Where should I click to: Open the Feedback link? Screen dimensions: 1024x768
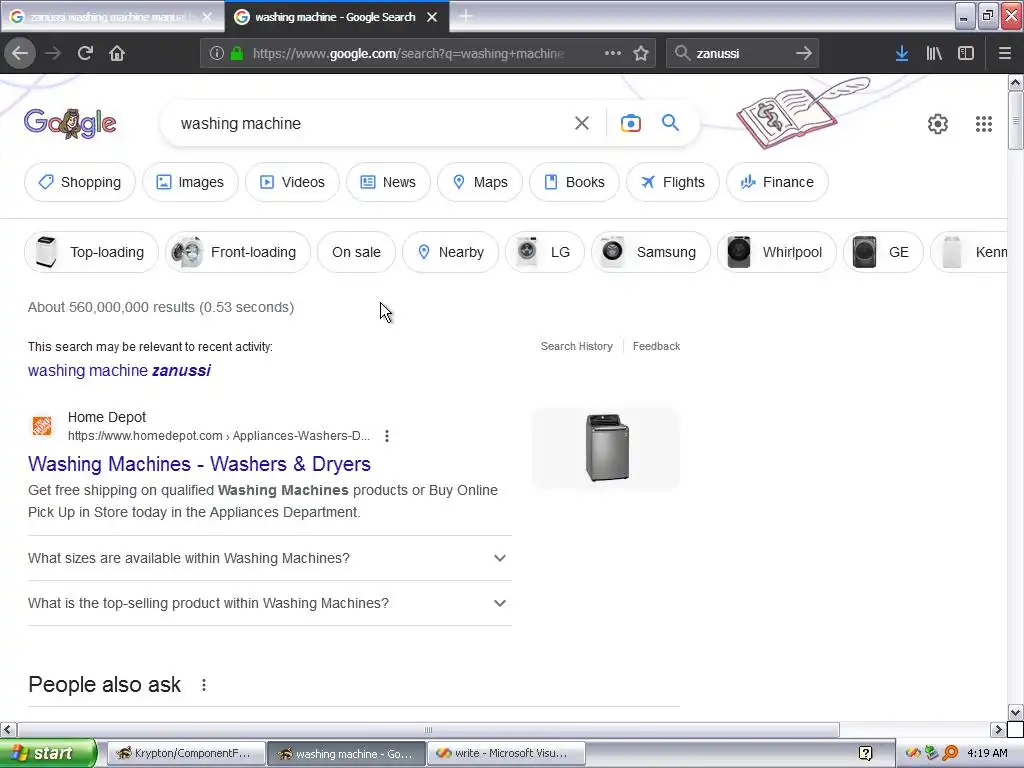click(656, 346)
